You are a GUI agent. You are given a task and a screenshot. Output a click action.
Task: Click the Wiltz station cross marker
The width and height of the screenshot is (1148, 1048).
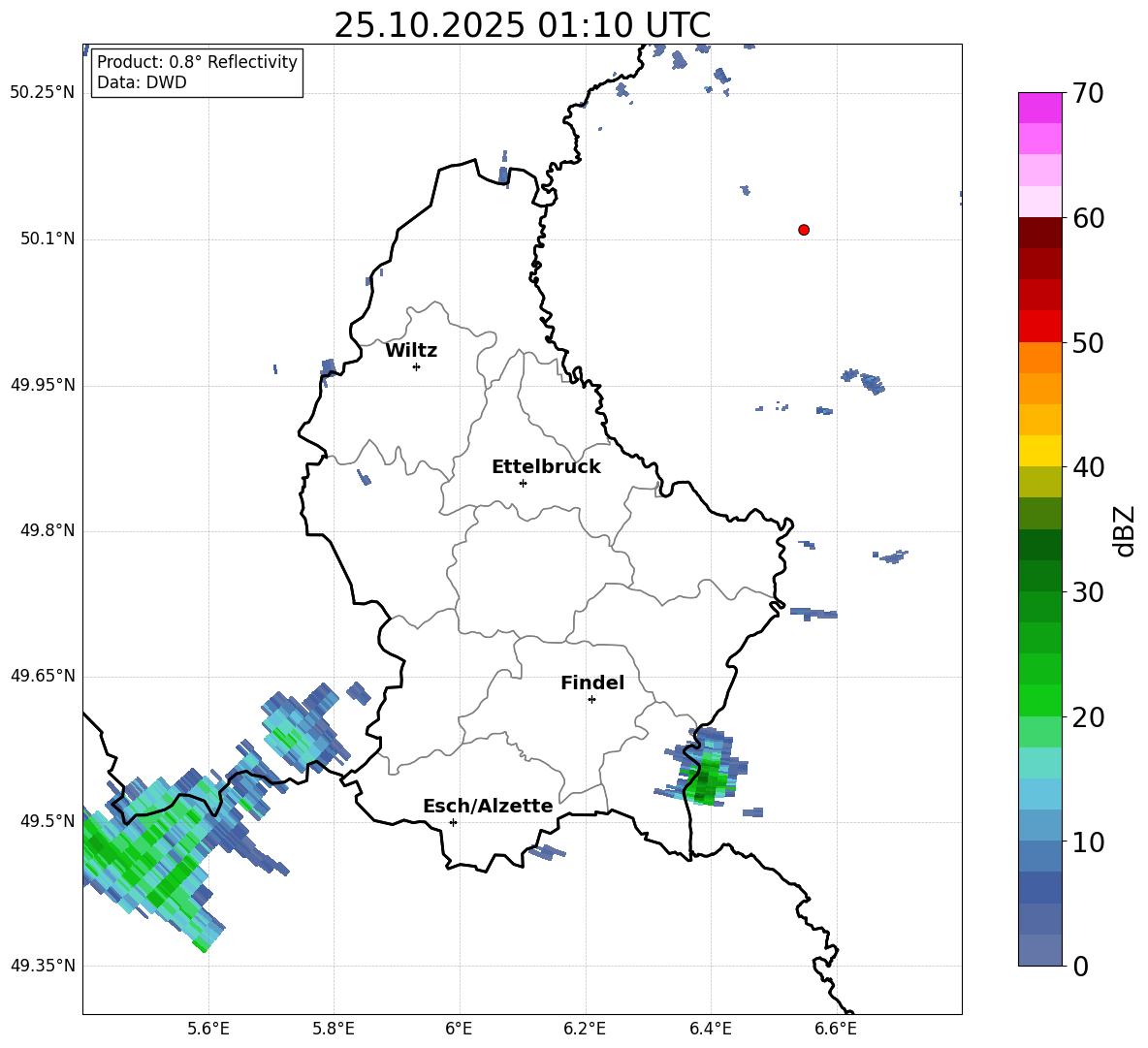[x=417, y=366]
